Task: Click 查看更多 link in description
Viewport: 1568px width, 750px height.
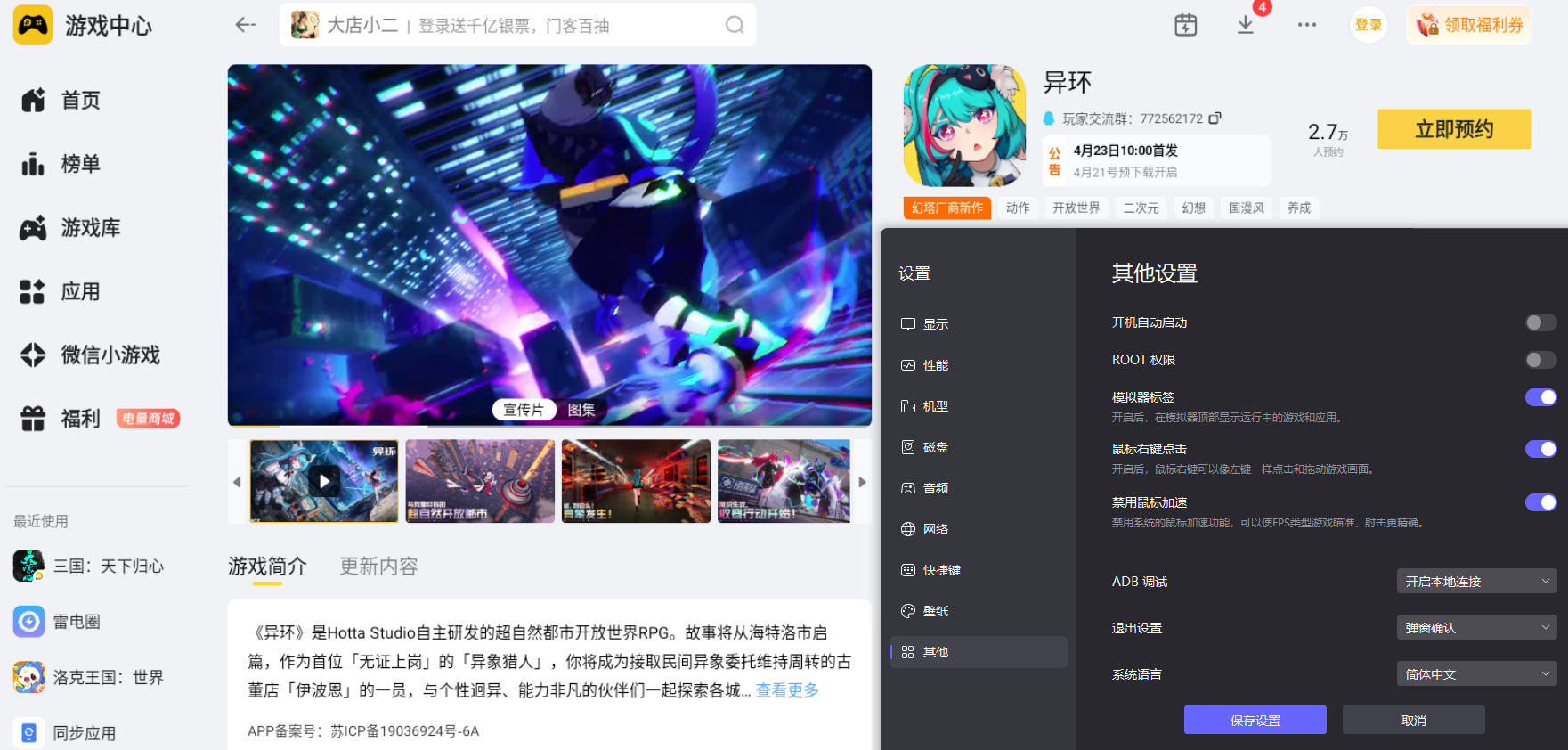Action: (787, 690)
